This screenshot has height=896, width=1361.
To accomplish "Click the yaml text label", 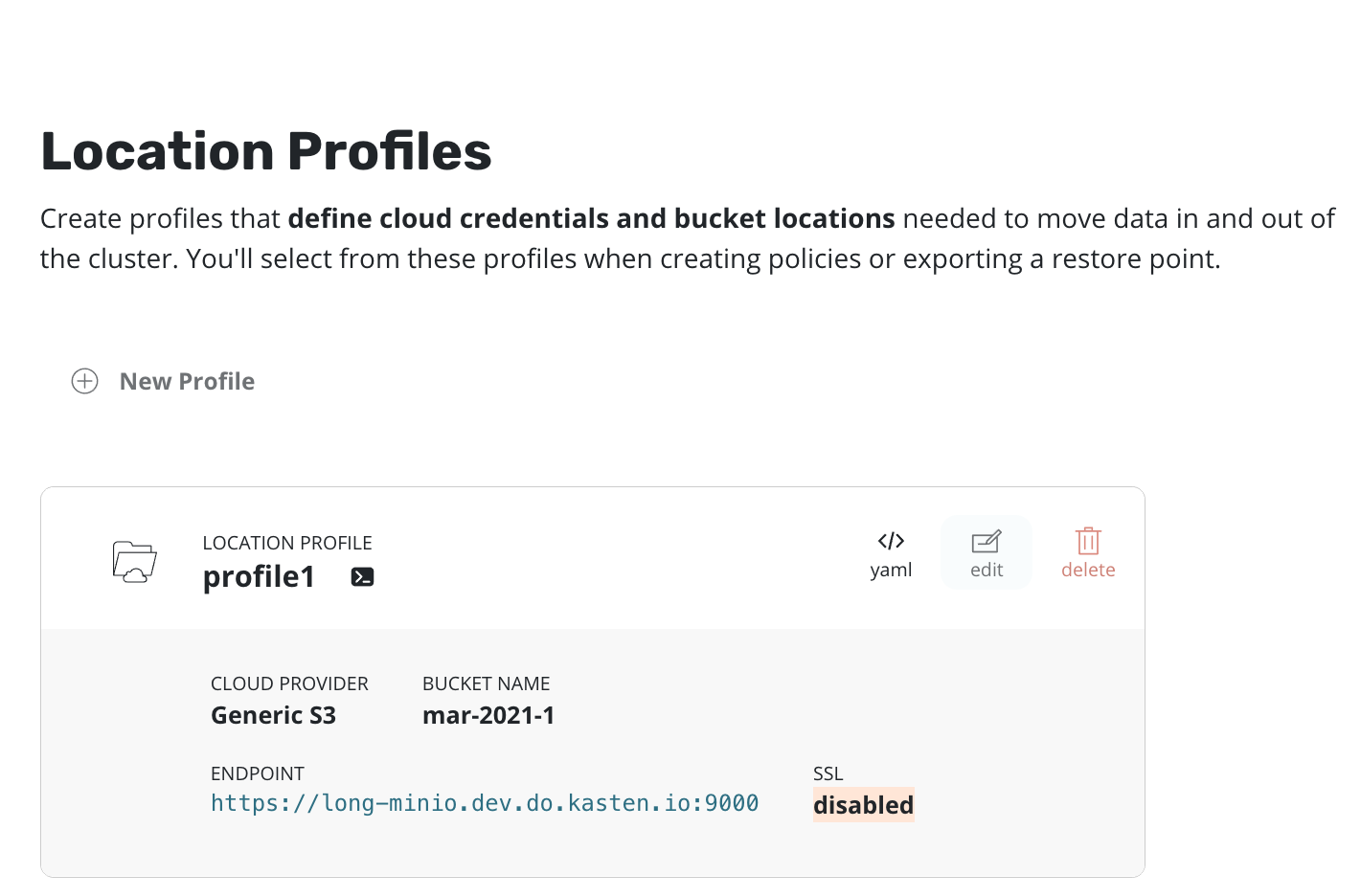I will [x=891, y=570].
